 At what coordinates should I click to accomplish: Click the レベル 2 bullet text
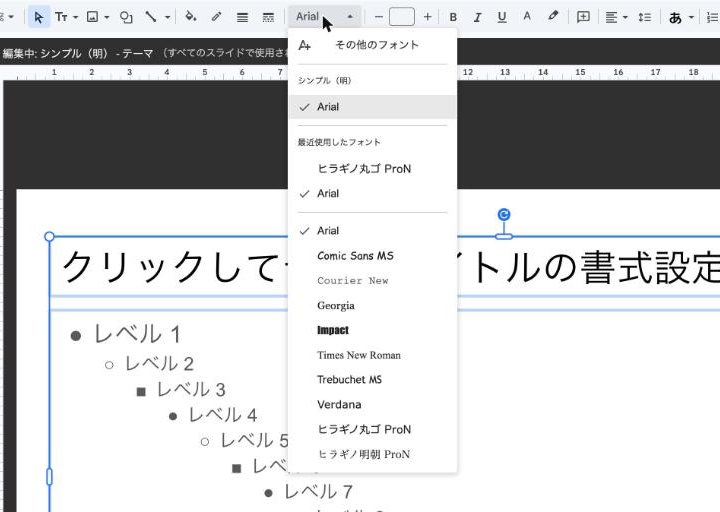159,363
